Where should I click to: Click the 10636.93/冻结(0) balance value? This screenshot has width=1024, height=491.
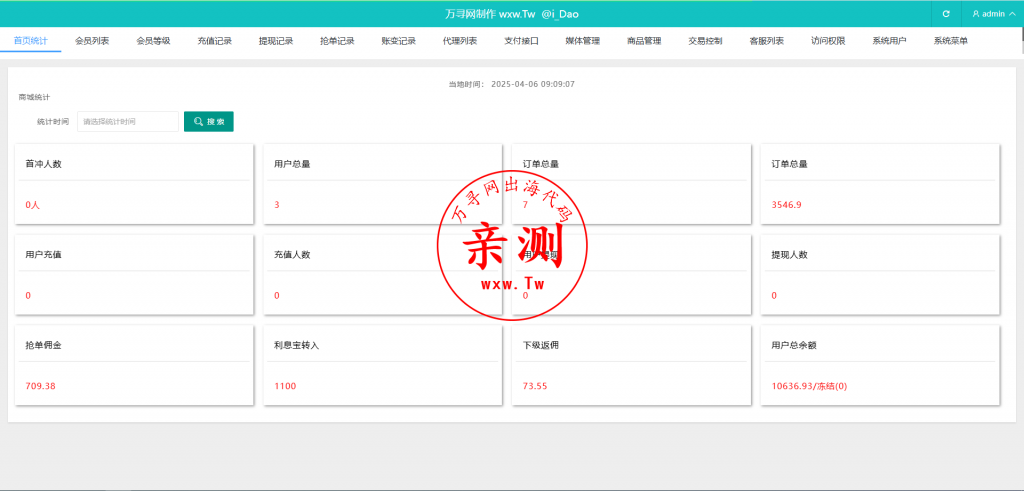click(x=810, y=386)
